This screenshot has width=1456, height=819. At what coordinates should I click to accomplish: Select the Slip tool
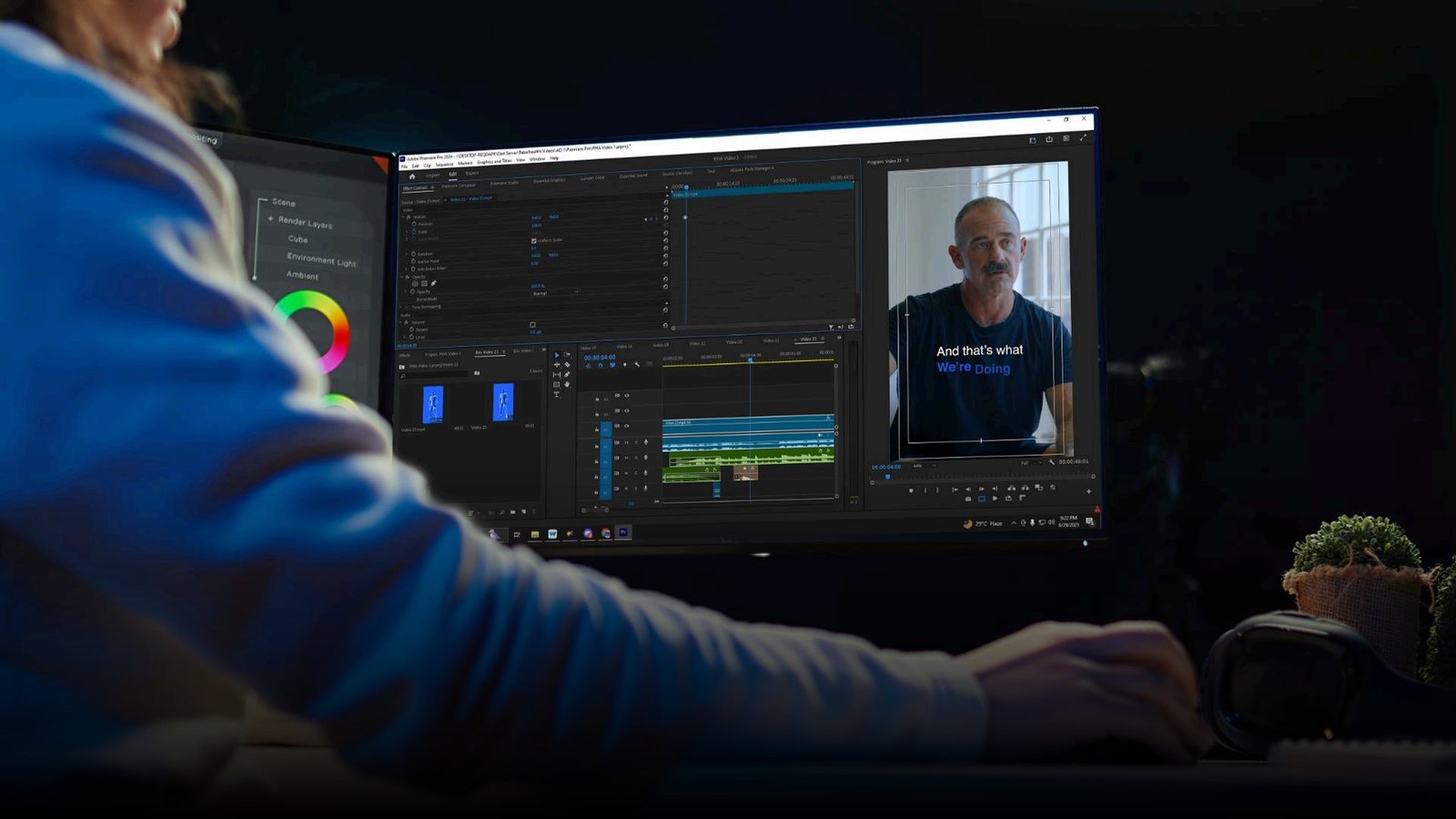coord(557,374)
